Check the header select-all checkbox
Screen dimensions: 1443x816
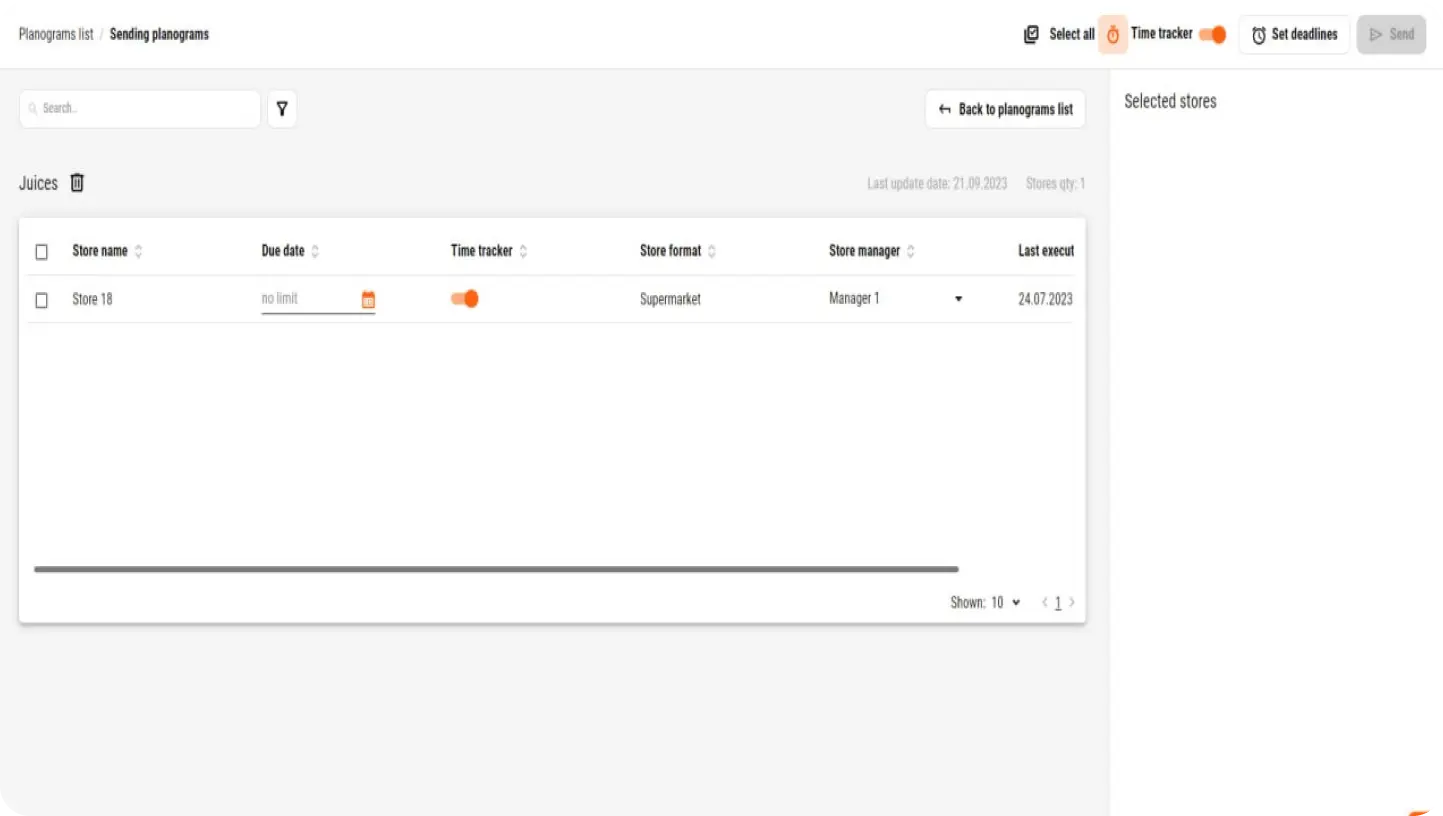pos(41,252)
